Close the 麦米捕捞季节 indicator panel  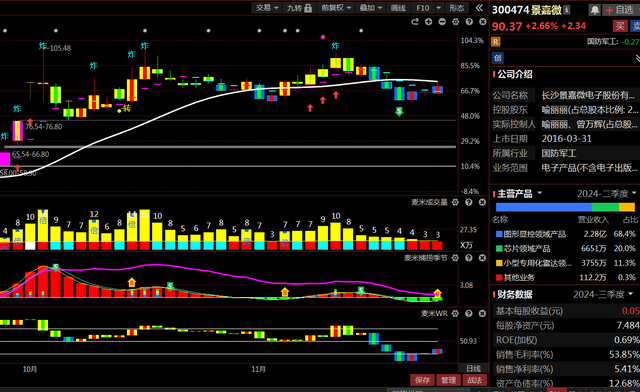(x=482, y=258)
